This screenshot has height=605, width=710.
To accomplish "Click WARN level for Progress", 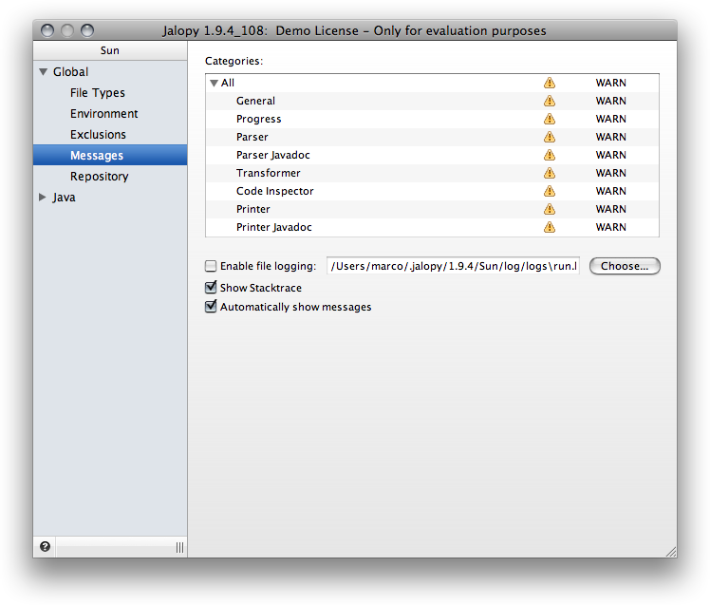I will 611,119.
